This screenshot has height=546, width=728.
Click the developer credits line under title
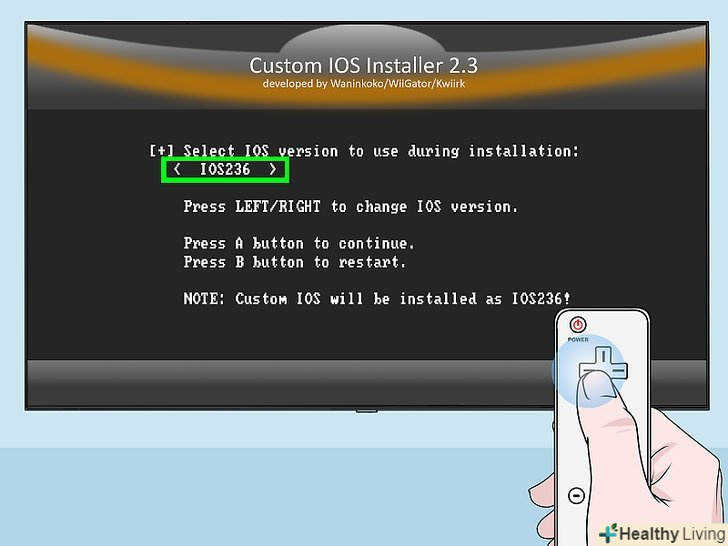click(364, 84)
